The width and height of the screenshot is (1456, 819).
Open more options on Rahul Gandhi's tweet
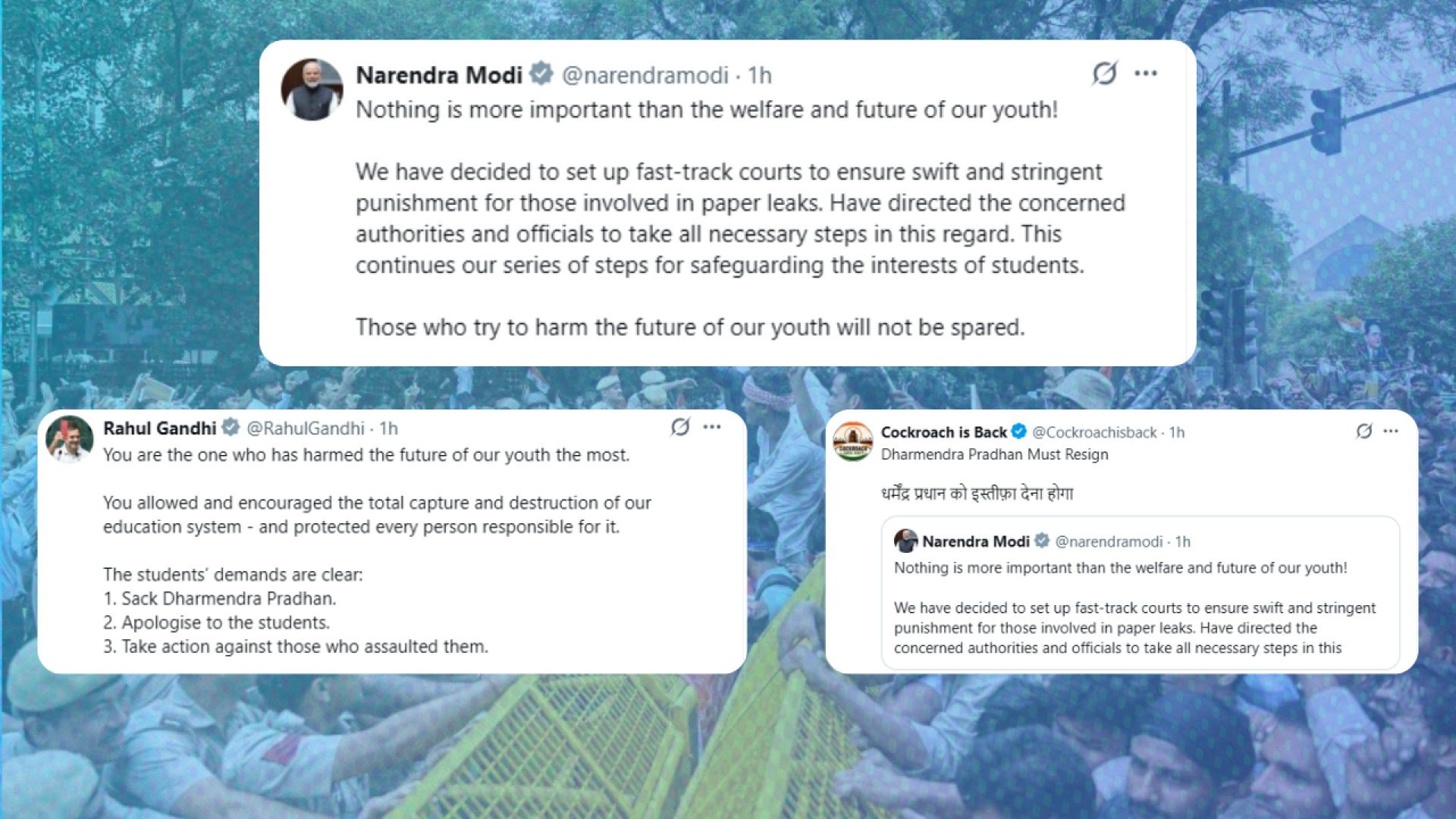pyautogui.click(x=712, y=427)
